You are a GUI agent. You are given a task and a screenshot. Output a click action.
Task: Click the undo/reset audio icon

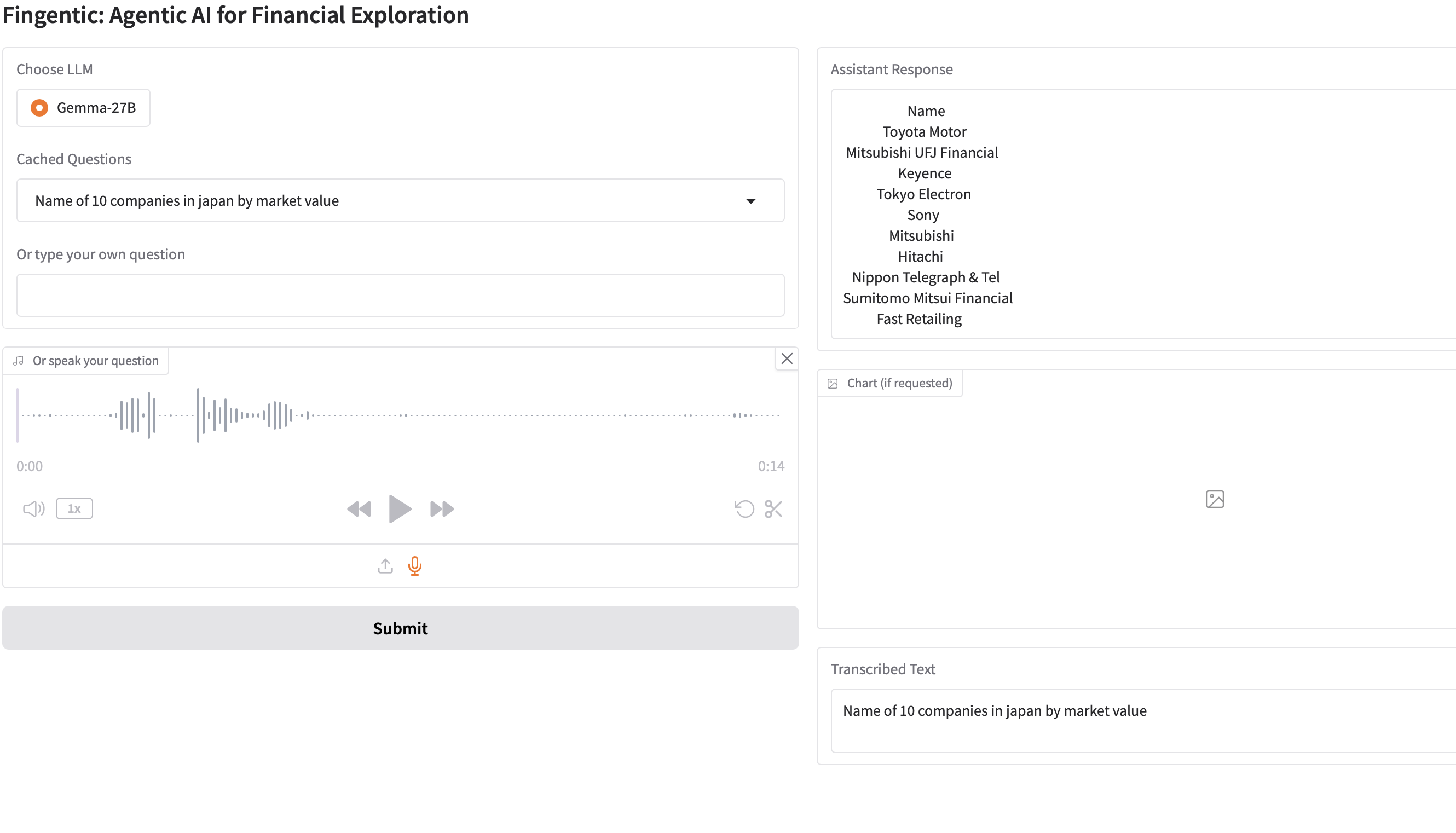point(744,508)
